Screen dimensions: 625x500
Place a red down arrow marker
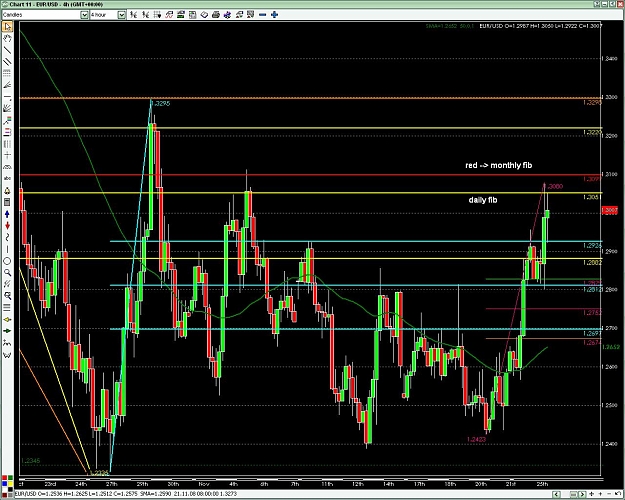7,226
